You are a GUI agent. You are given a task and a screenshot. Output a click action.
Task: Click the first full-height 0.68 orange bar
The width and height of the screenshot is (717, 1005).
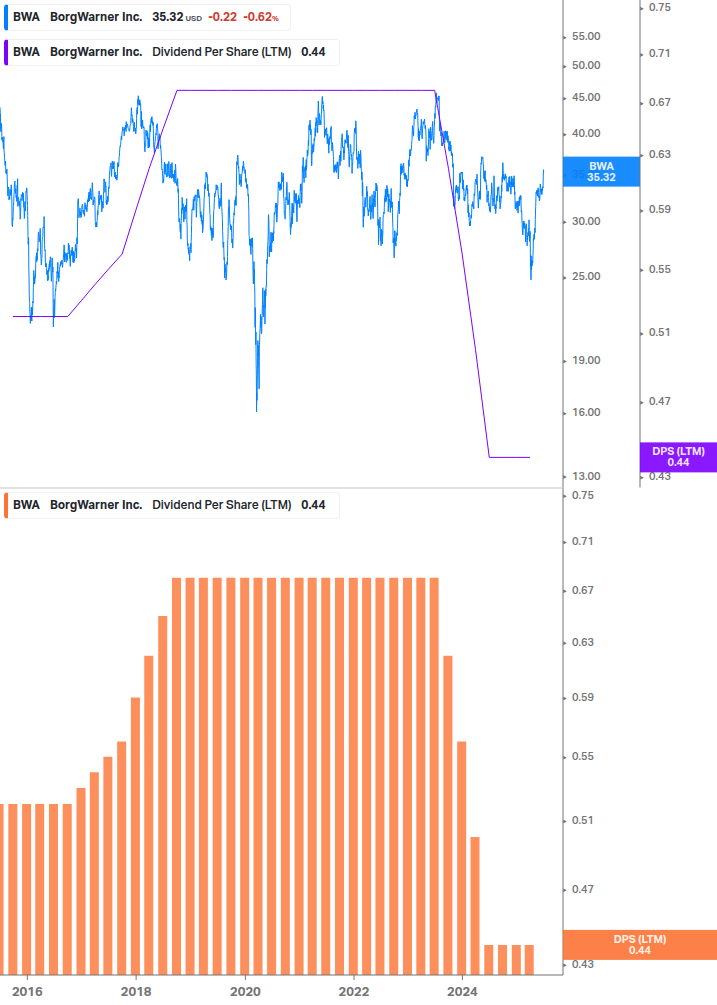176,777
